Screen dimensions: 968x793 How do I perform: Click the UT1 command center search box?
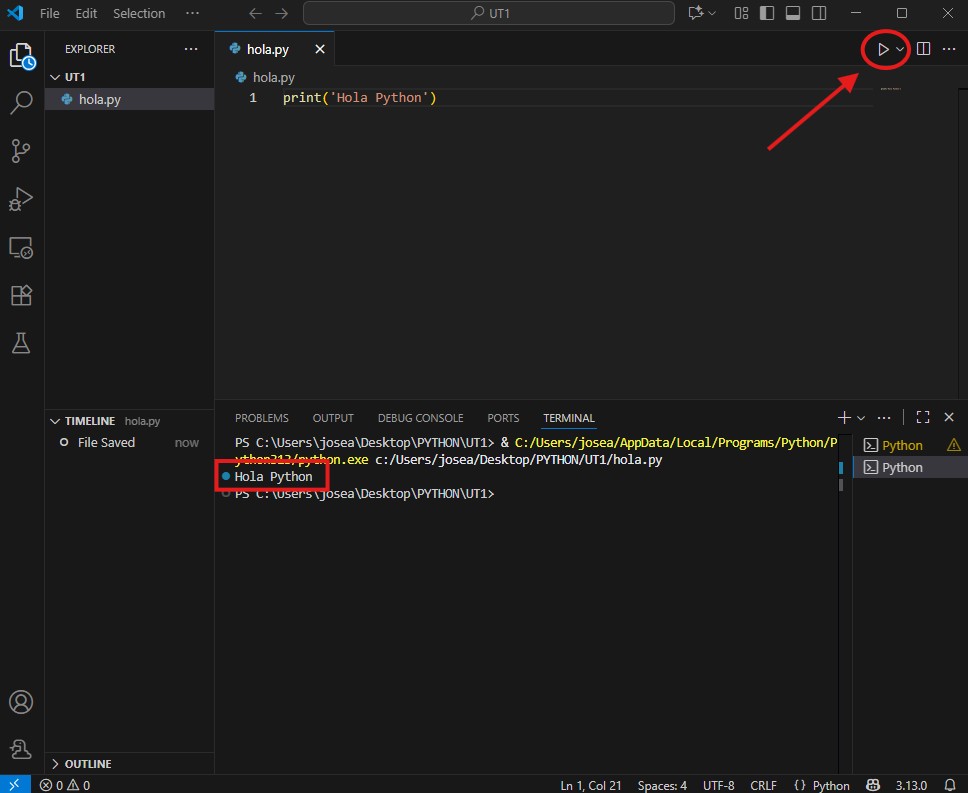pyautogui.click(x=489, y=13)
